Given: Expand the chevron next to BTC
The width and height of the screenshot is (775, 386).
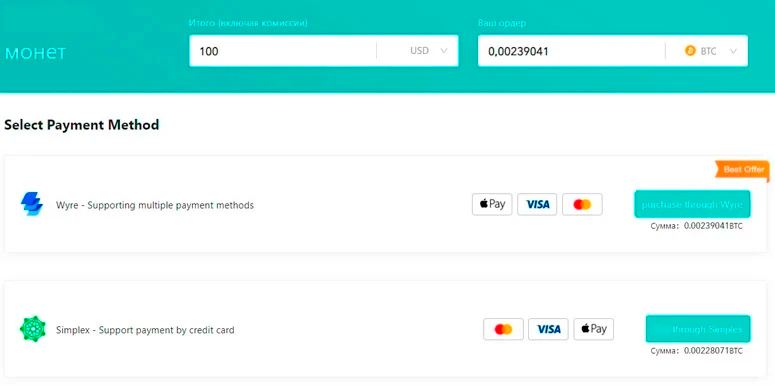Looking at the screenshot, I should tap(733, 51).
